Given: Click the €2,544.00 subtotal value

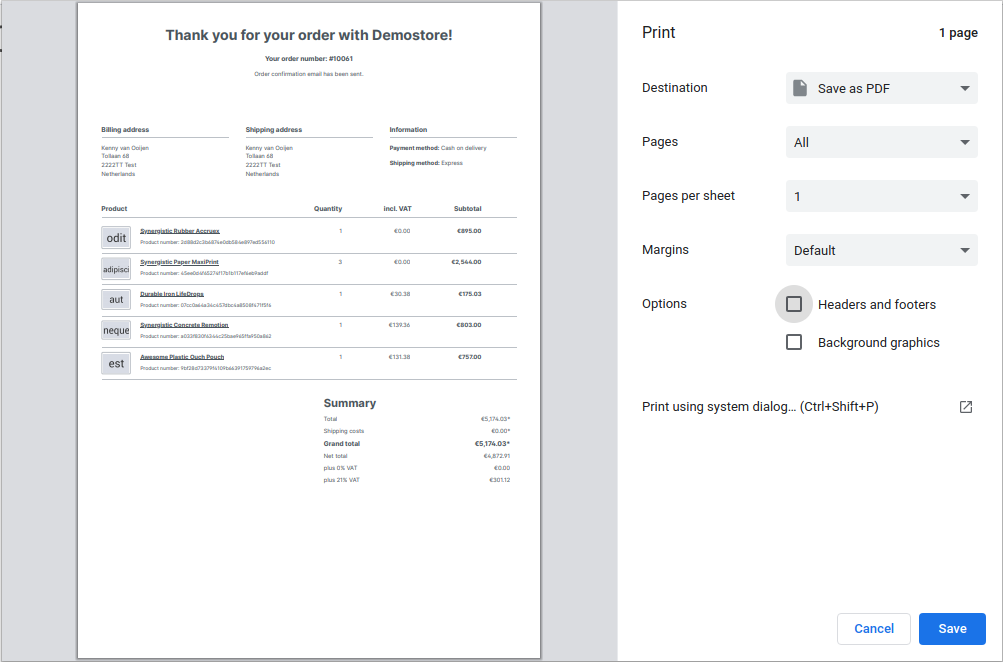Looking at the screenshot, I should (x=466, y=262).
